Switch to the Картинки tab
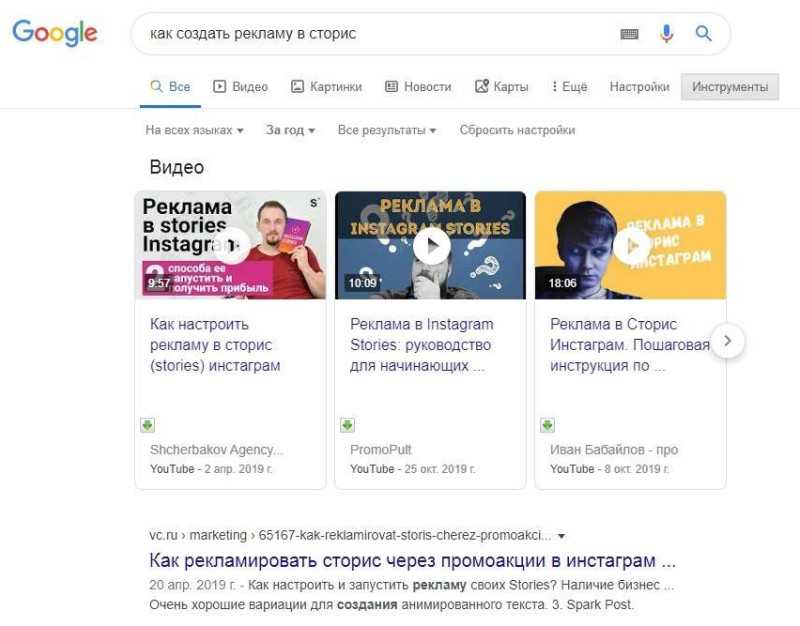The height and width of the screenshot is (626, 800). click(327, 87)
